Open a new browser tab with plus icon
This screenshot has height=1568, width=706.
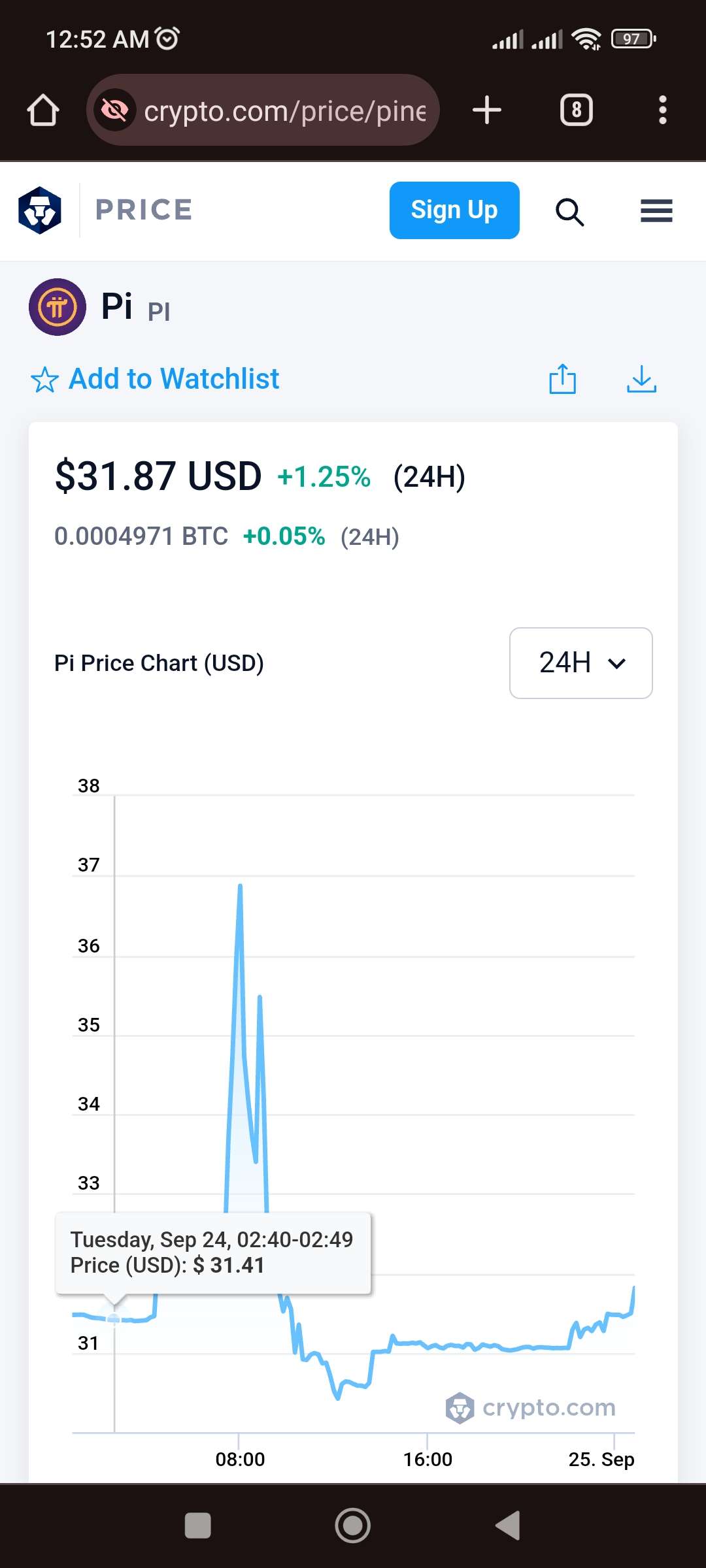[487, 110]
